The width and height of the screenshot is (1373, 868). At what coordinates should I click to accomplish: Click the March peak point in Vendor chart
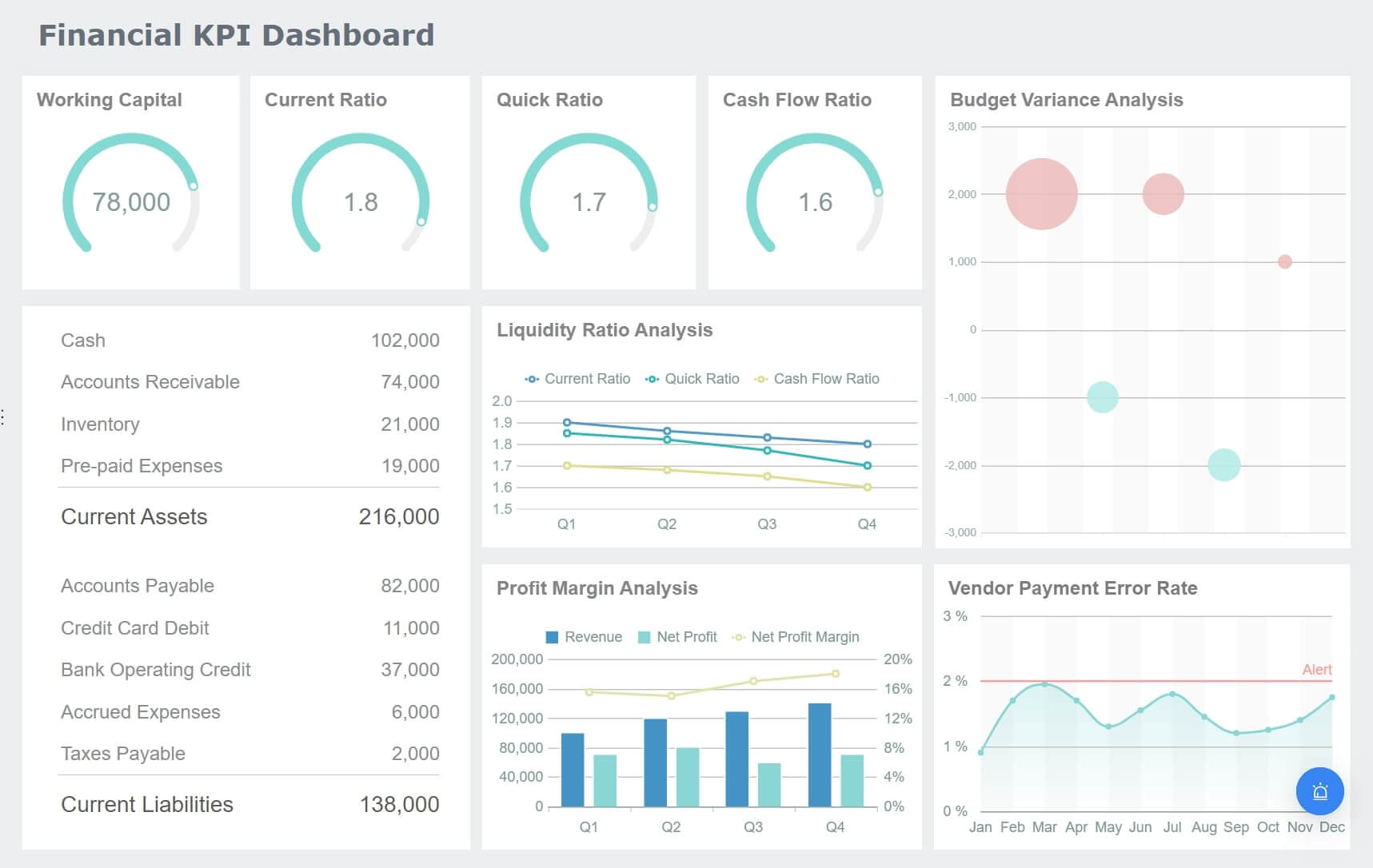click(1044, 684)
